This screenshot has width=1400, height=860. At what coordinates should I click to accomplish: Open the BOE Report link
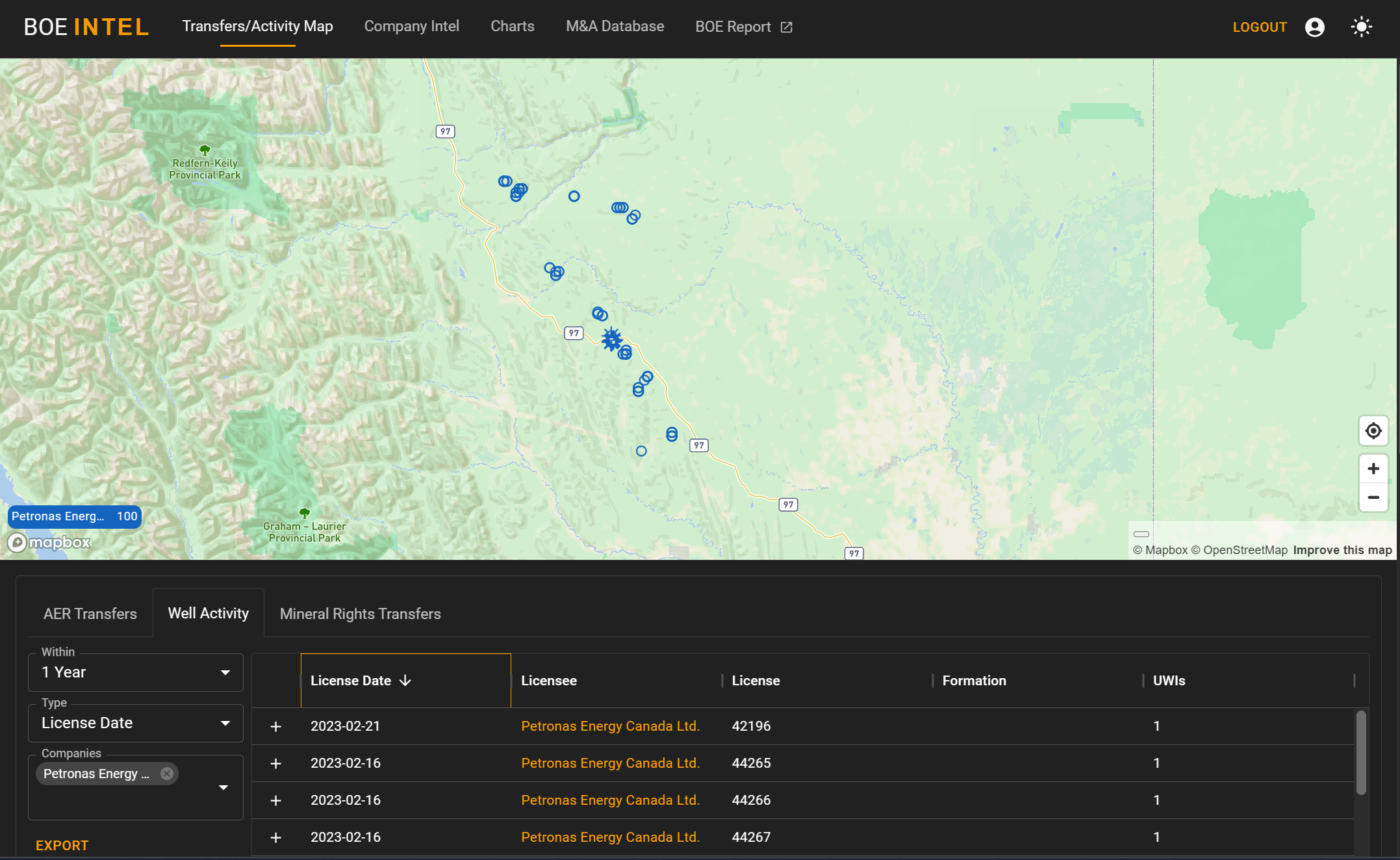pyautogui.click(x=744, y=27)
